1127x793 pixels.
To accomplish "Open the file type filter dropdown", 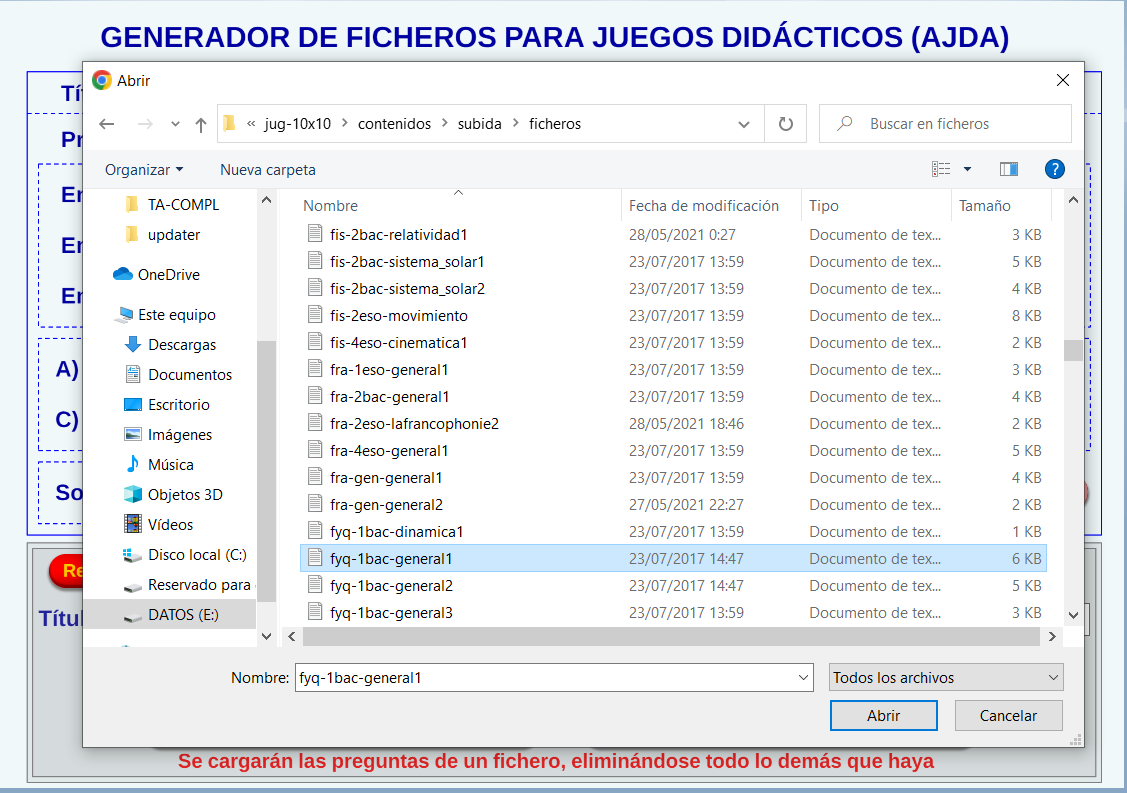I will [946, 677].
